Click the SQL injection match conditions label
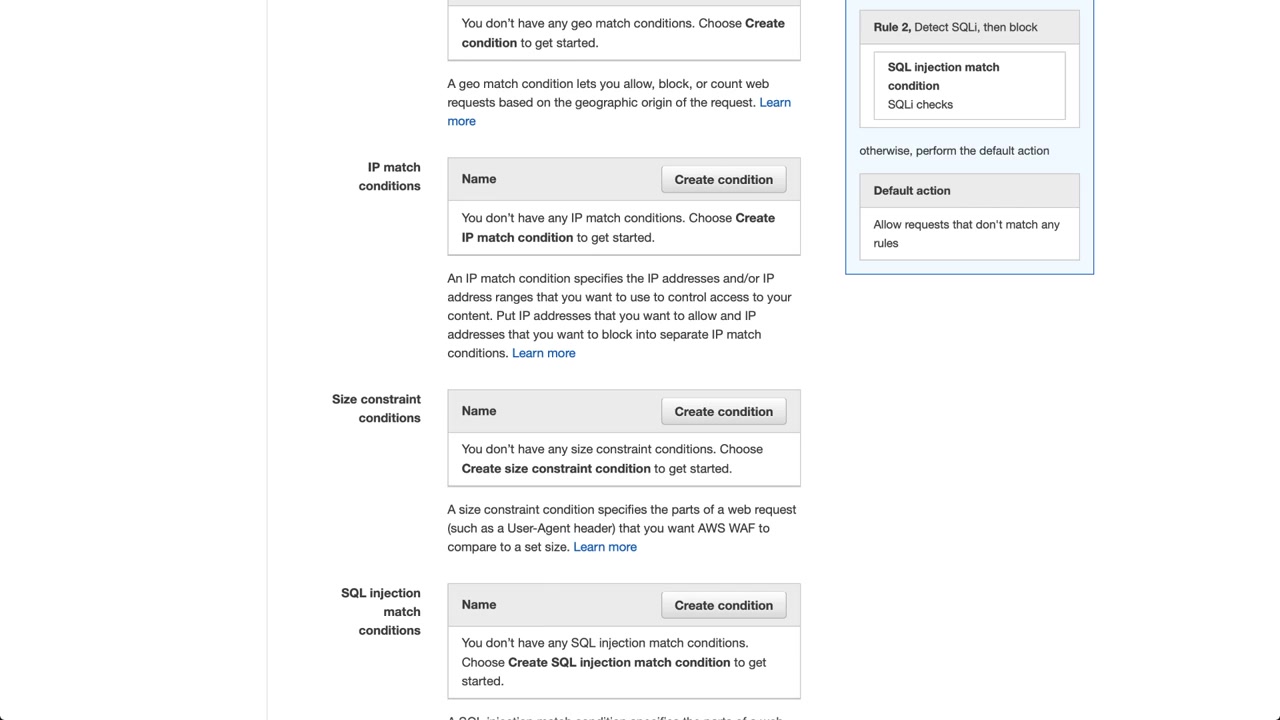Screen dimensions: 1280x720 [x=381, y=611]
